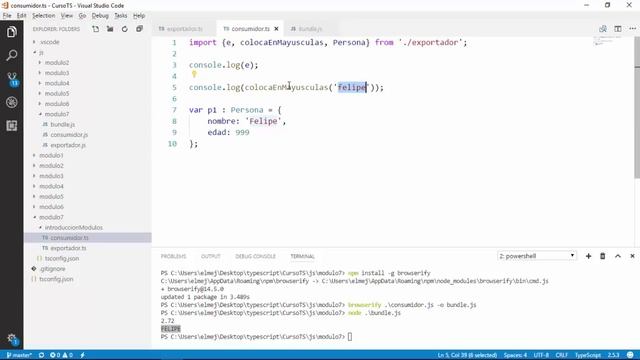The width and height of the screenshot is (640, 360).
Task: Close the consumidor.ts editor tab
Action: click(x=276, y=29)
